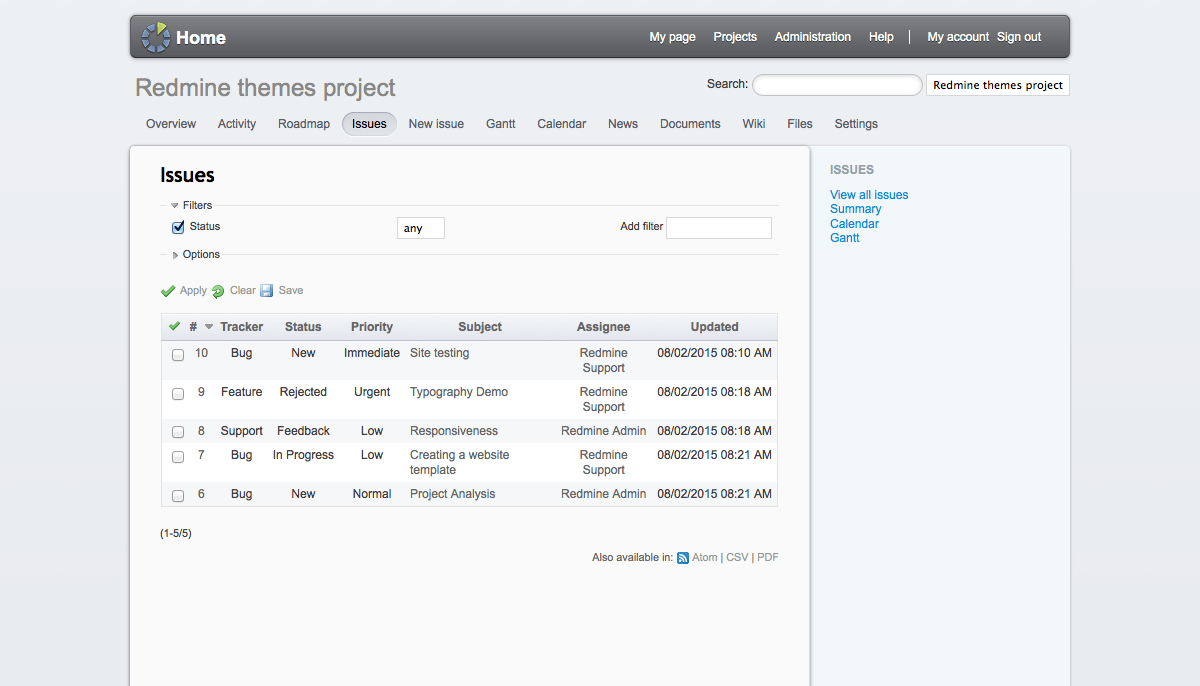This screenshot has width=1200, height=686.
Task: Open the Overview tab
Action: (171, 124)
